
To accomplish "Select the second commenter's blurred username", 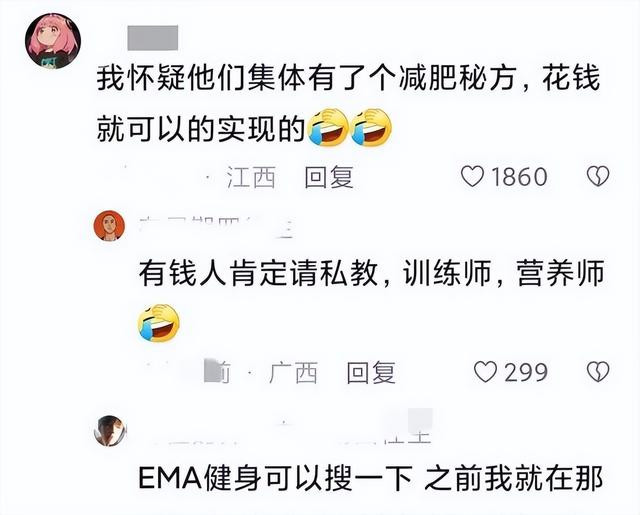I will [216, 227].
